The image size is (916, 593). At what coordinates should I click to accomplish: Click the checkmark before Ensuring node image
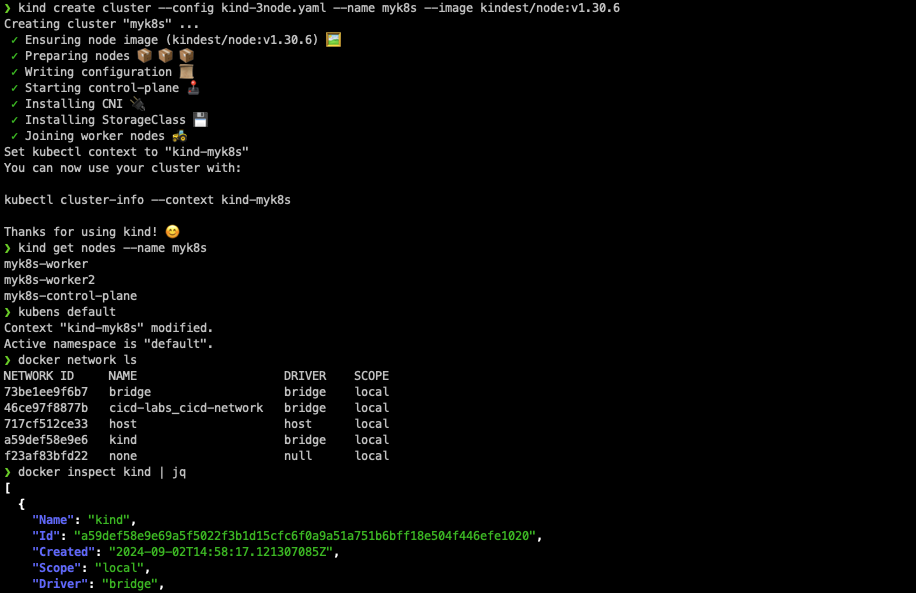pos(14,40)
